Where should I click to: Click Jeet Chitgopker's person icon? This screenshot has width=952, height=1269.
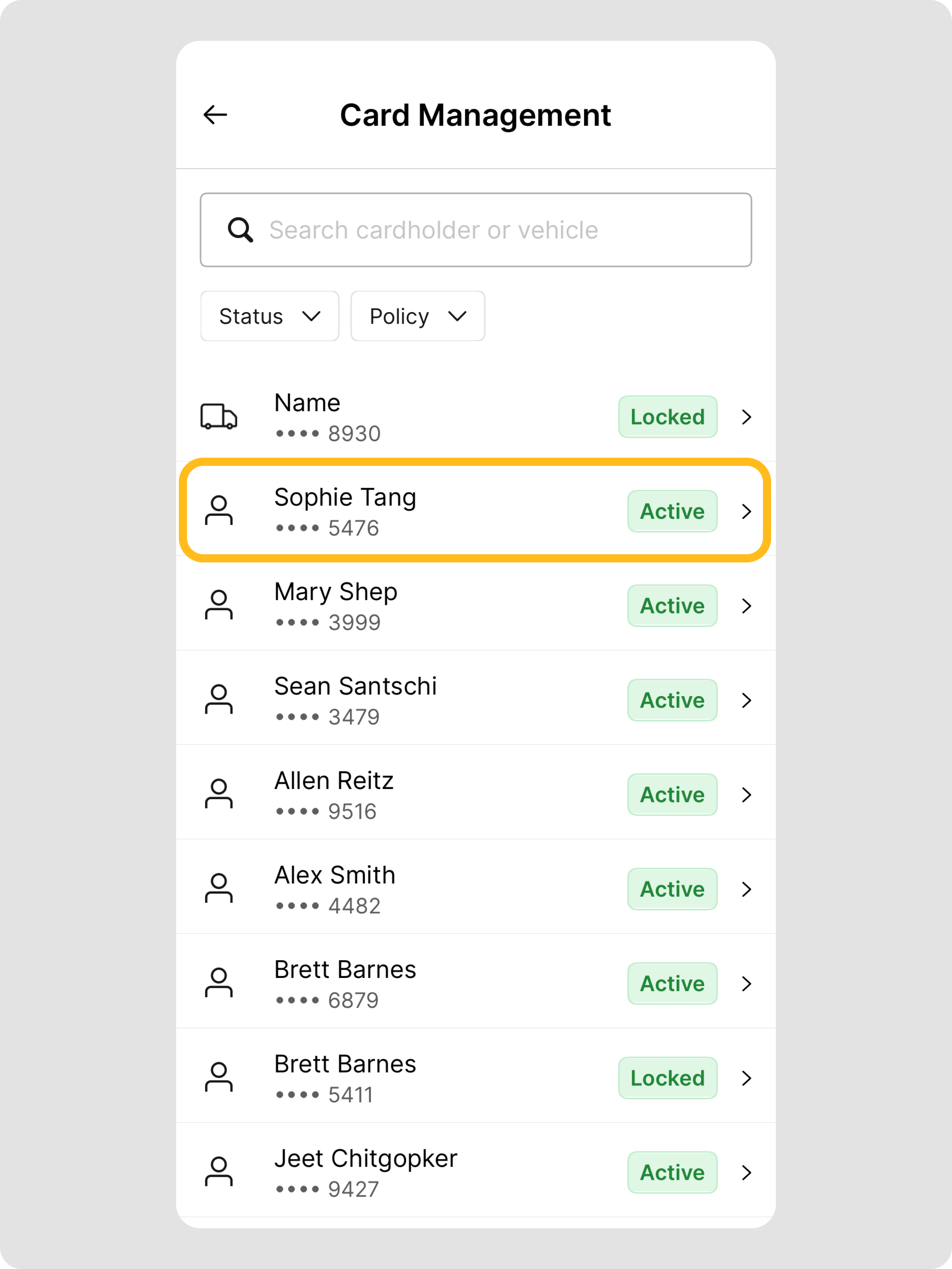point(219,1172)
